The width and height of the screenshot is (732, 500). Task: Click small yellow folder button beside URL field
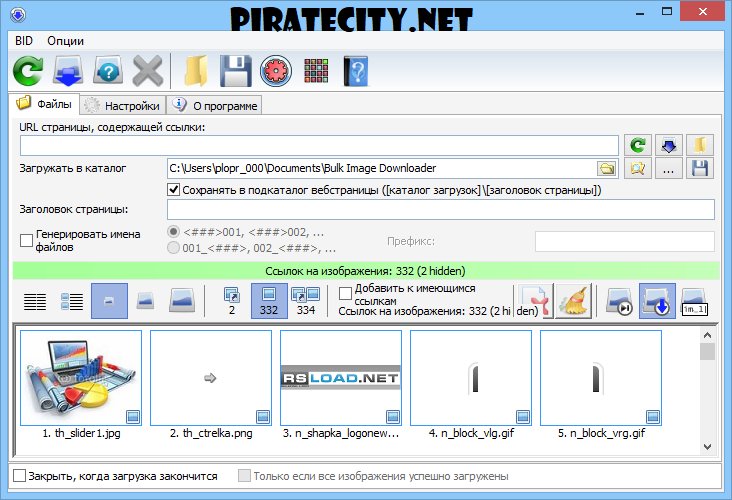[x=699, y=145]
